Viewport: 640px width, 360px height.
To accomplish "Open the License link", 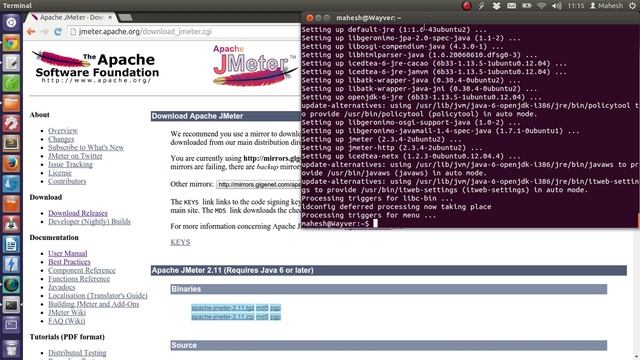I will click(60, 173).
